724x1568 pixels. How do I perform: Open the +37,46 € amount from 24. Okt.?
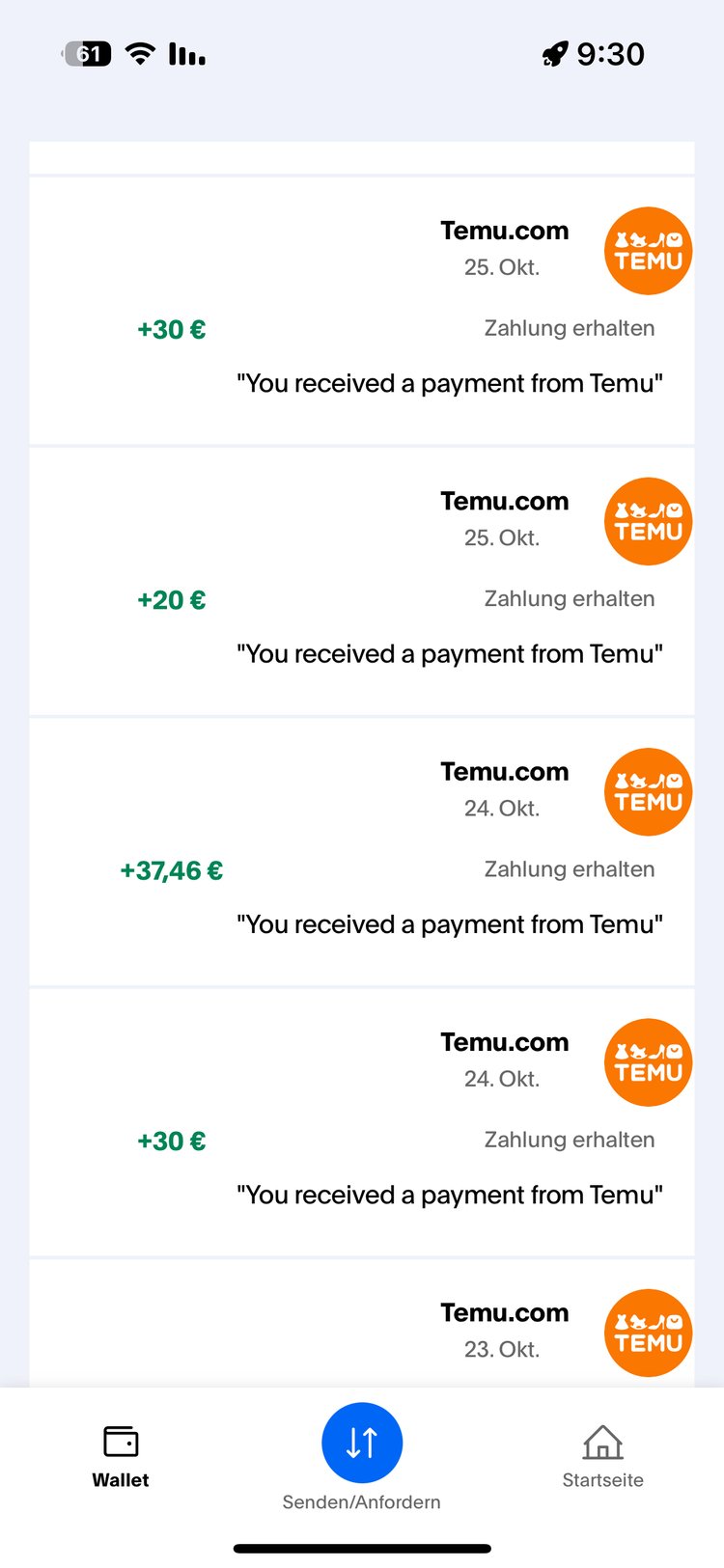(x=172, y=871)
